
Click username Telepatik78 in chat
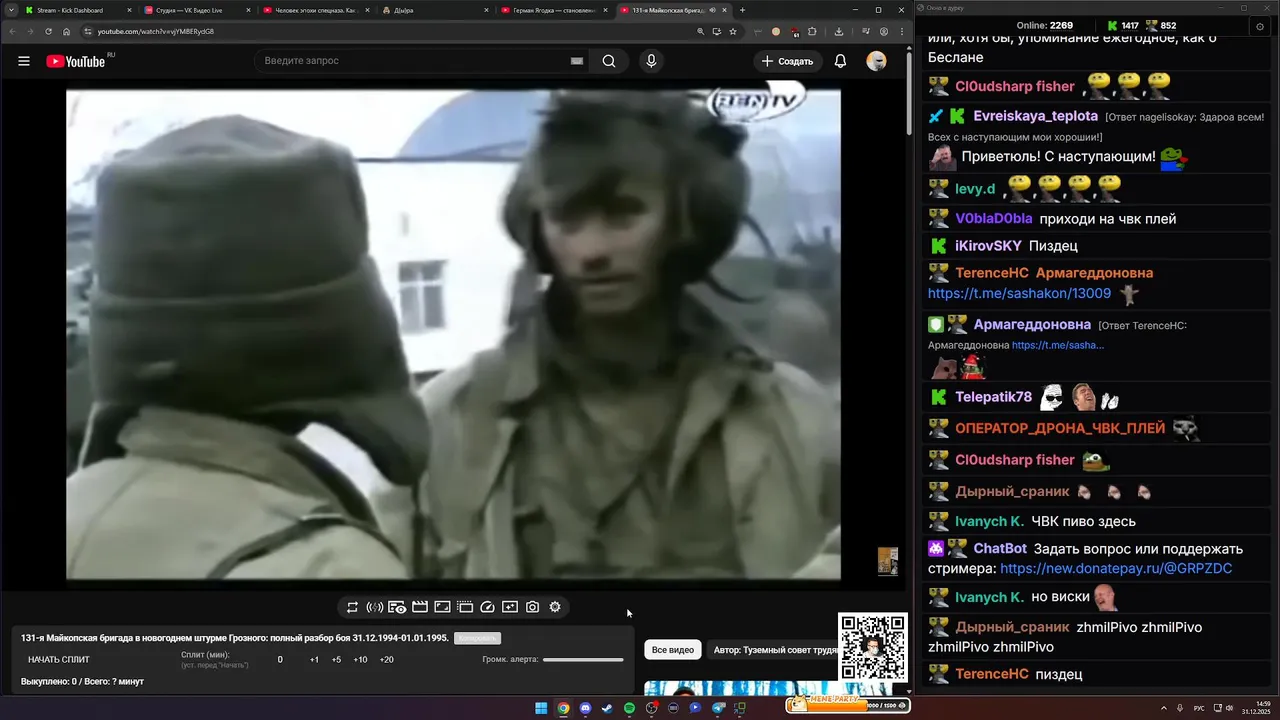click(x=993, y=397)
